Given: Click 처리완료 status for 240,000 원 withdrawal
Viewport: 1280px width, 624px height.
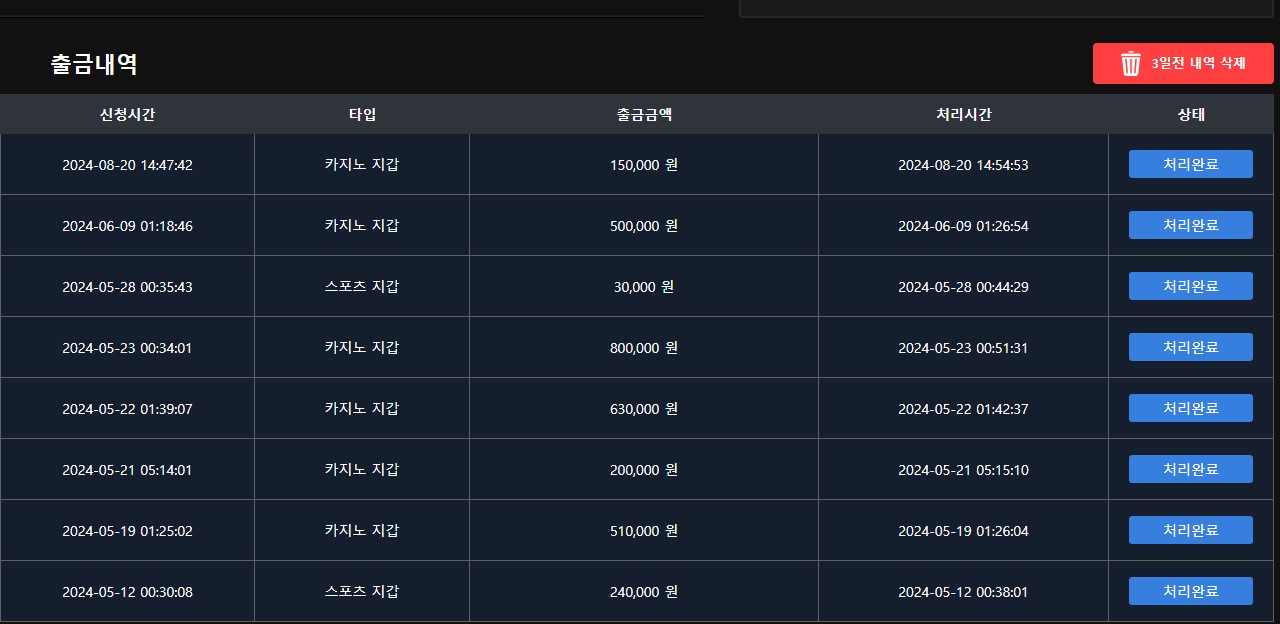Looking at the screenshot, I should (1190, 591).
